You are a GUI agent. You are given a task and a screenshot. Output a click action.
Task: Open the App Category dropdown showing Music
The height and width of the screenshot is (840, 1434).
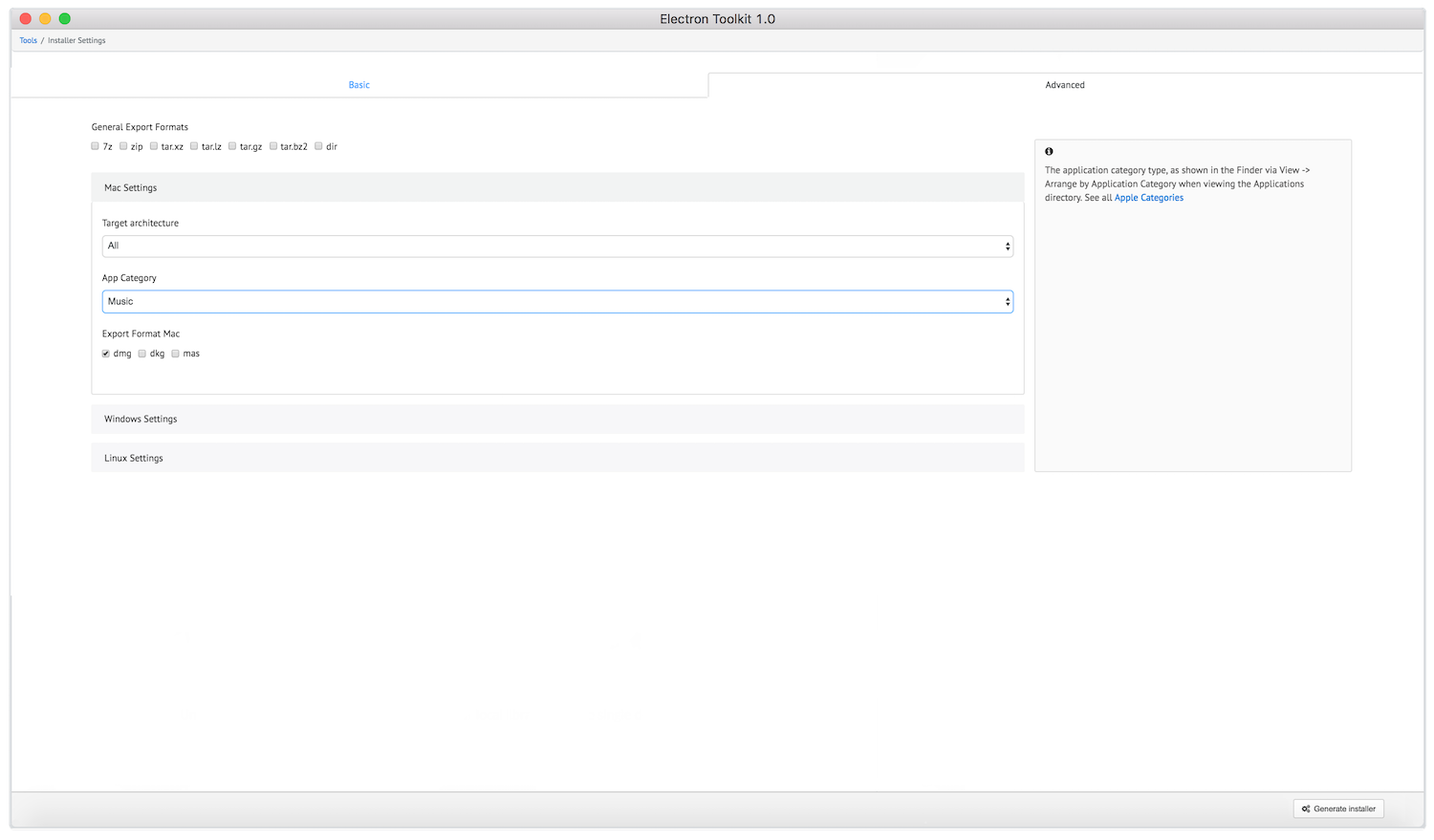click(557, 302)
